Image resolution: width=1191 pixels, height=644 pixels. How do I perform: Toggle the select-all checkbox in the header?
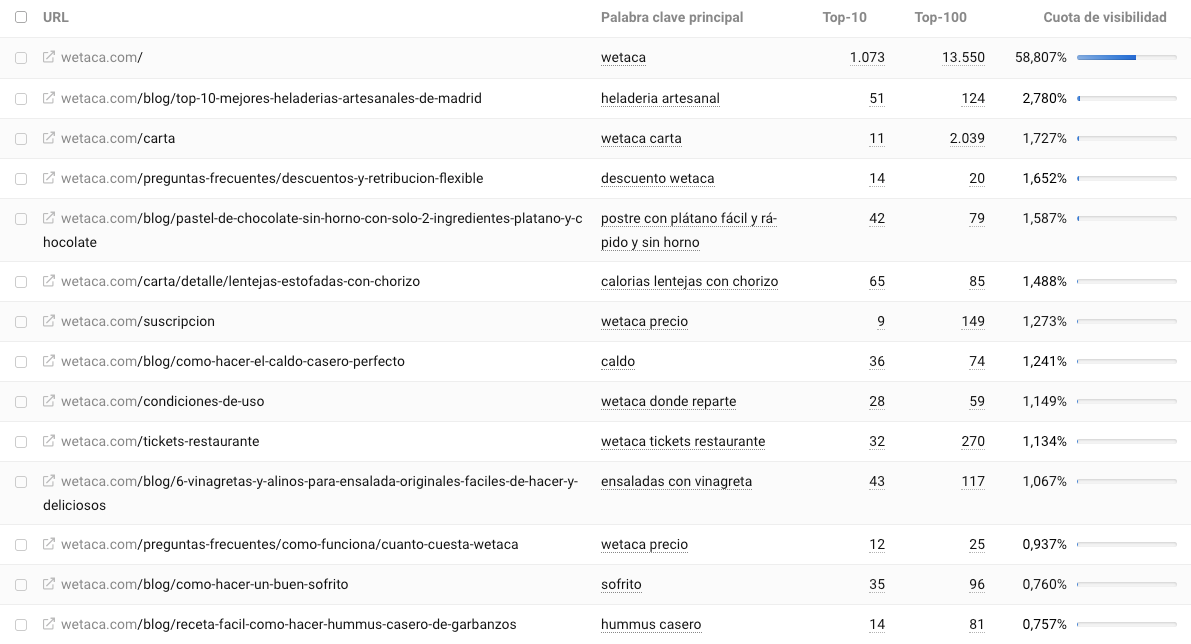pos(21,17)
